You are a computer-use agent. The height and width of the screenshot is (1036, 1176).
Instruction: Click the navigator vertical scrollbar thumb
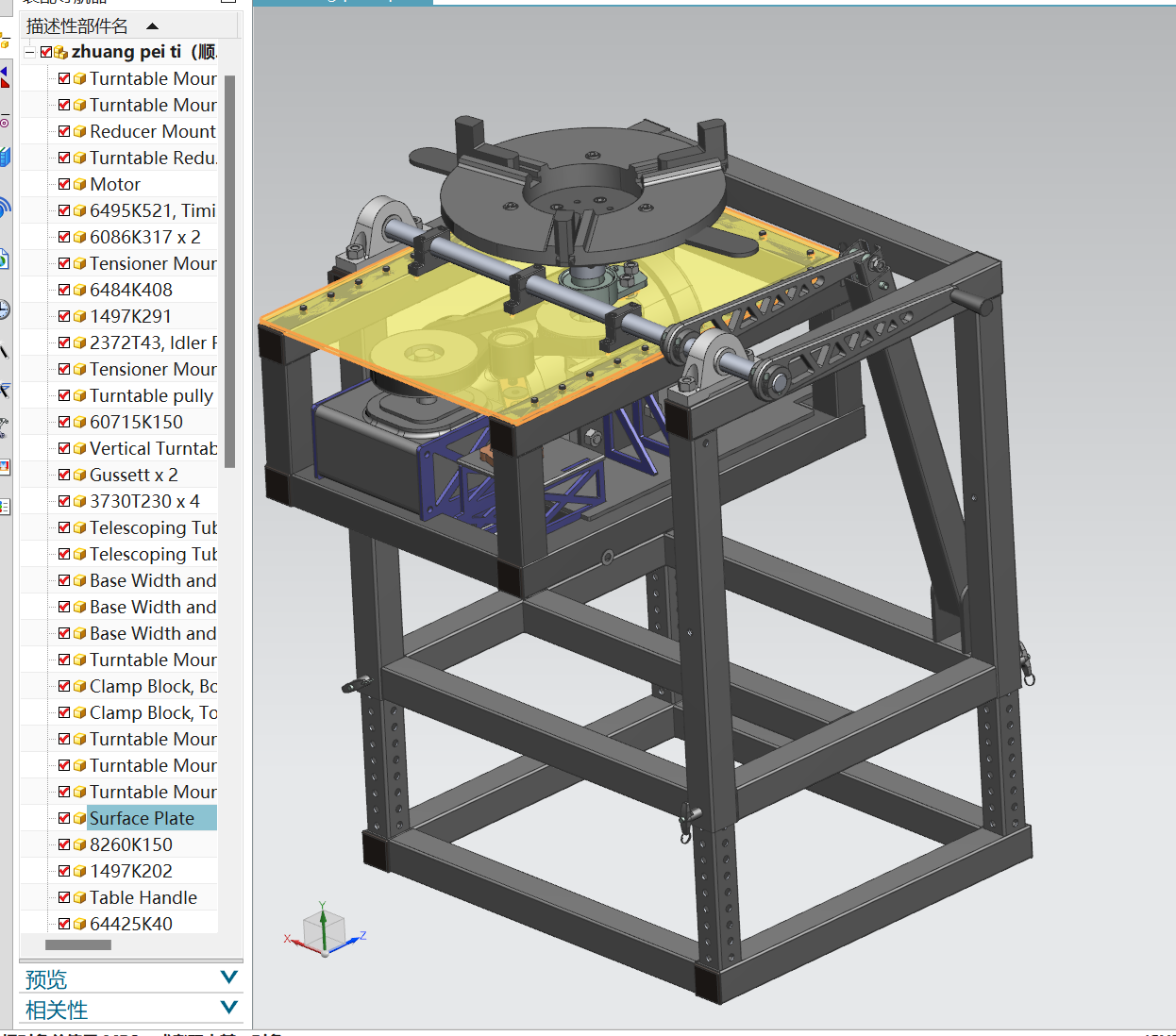[229, 271]
